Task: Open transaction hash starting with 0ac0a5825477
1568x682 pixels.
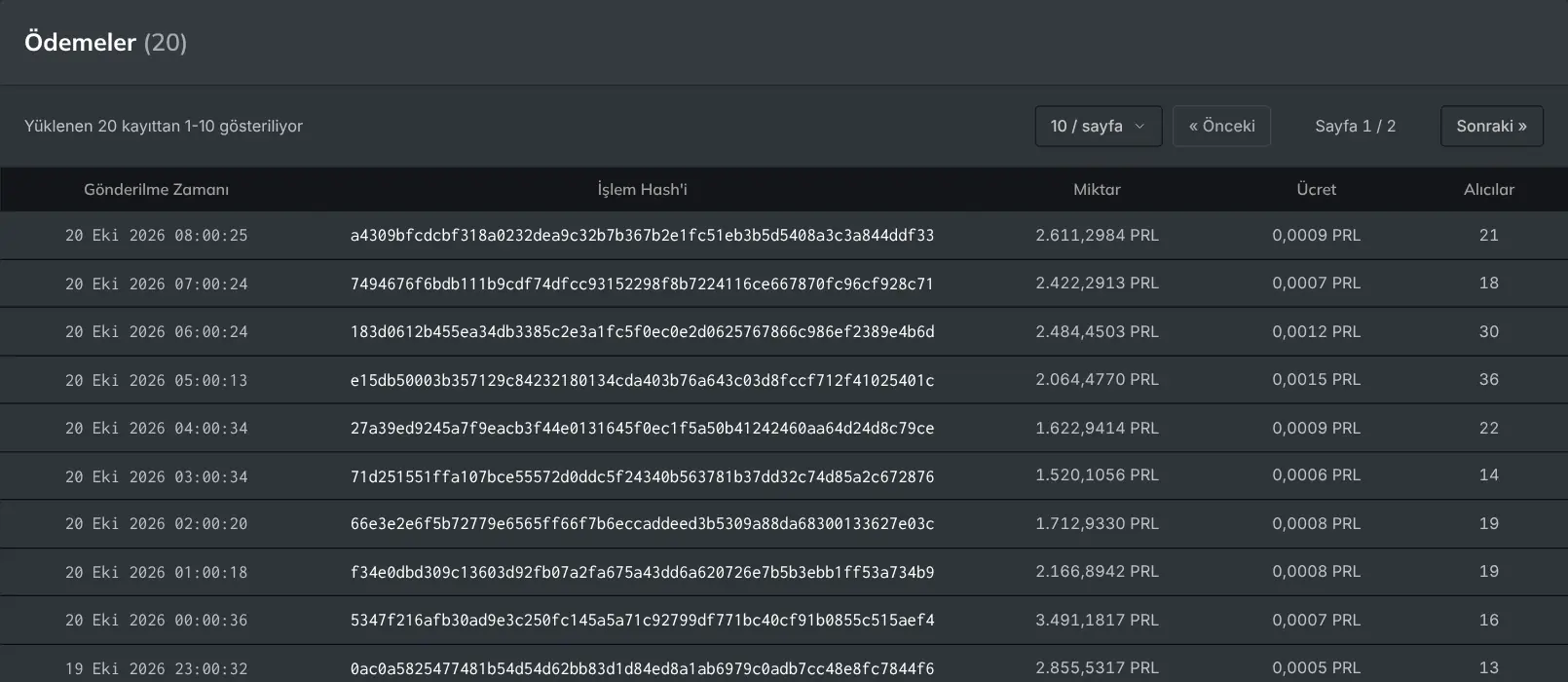Action: (642, 668)
